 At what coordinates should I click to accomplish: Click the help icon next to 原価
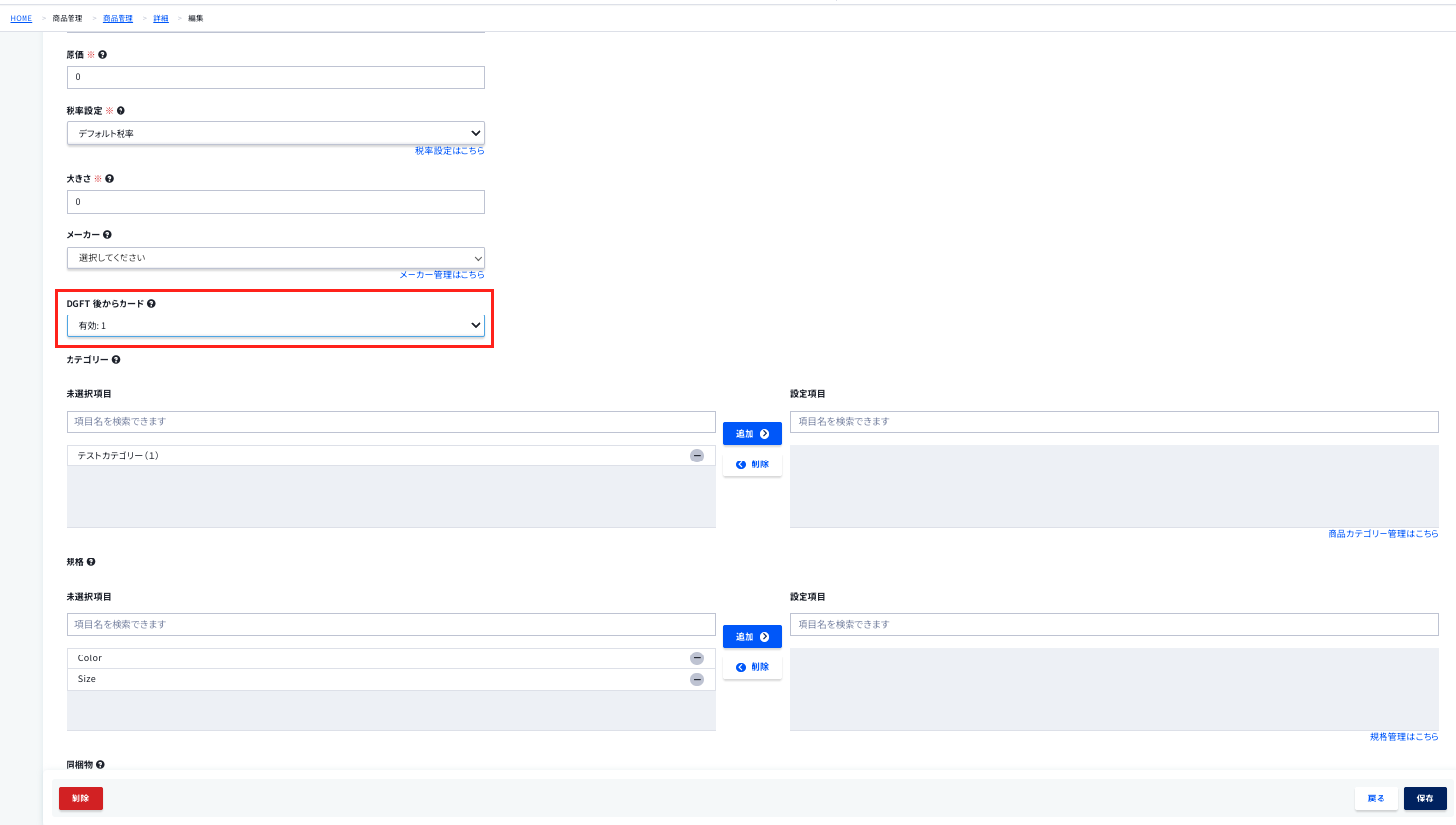tap(102, 55)
